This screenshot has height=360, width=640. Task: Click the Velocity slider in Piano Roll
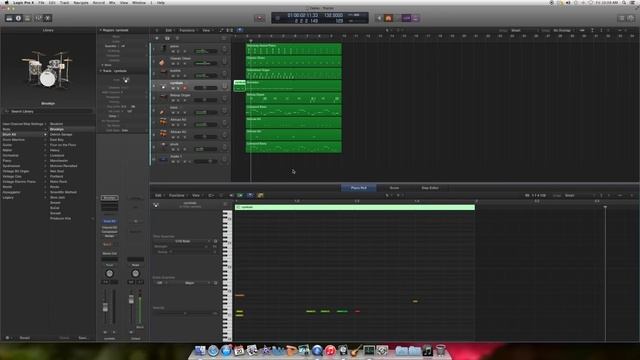point(185,313)
